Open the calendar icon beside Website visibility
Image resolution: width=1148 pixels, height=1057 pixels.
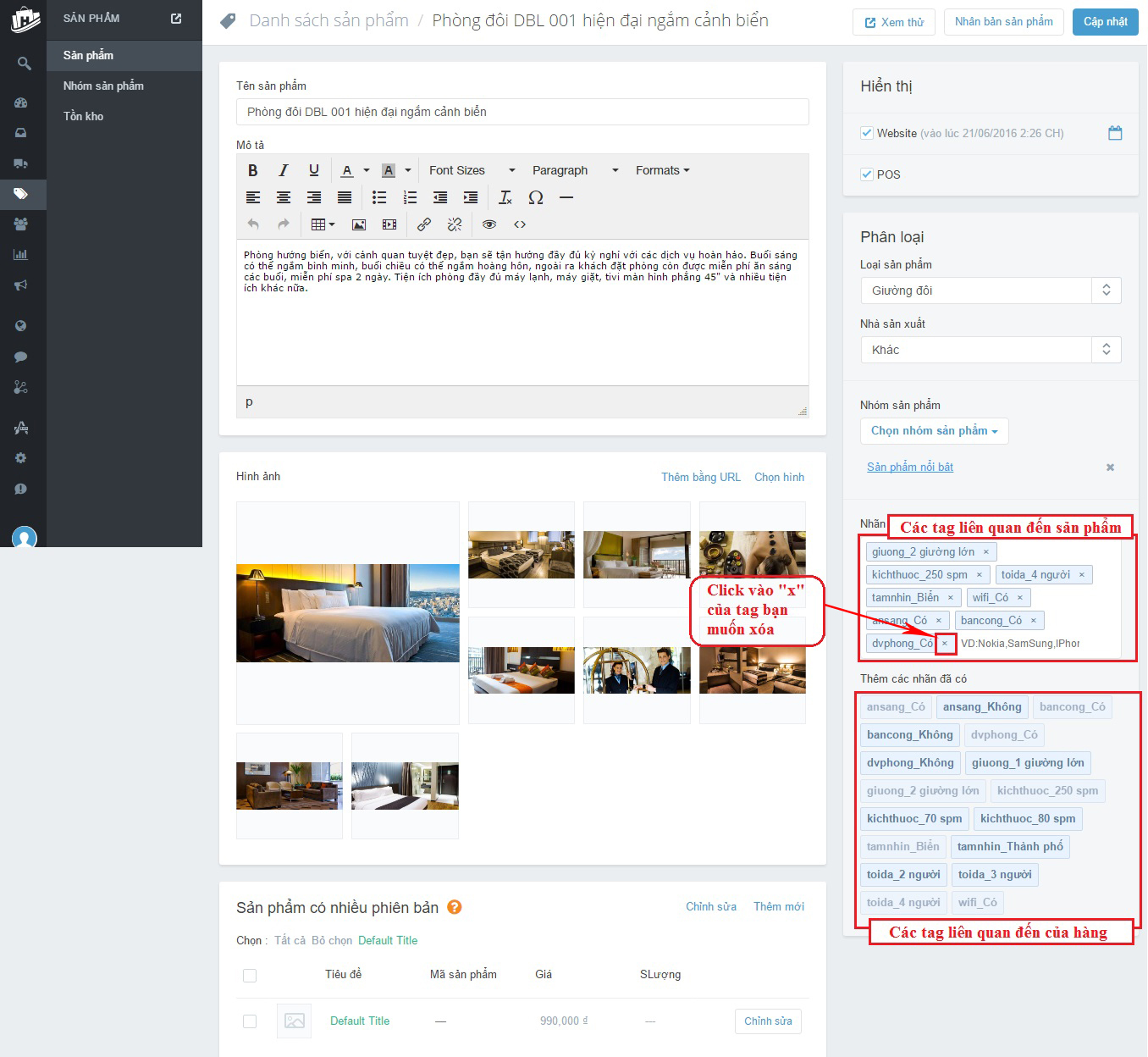pos(1115,133)
